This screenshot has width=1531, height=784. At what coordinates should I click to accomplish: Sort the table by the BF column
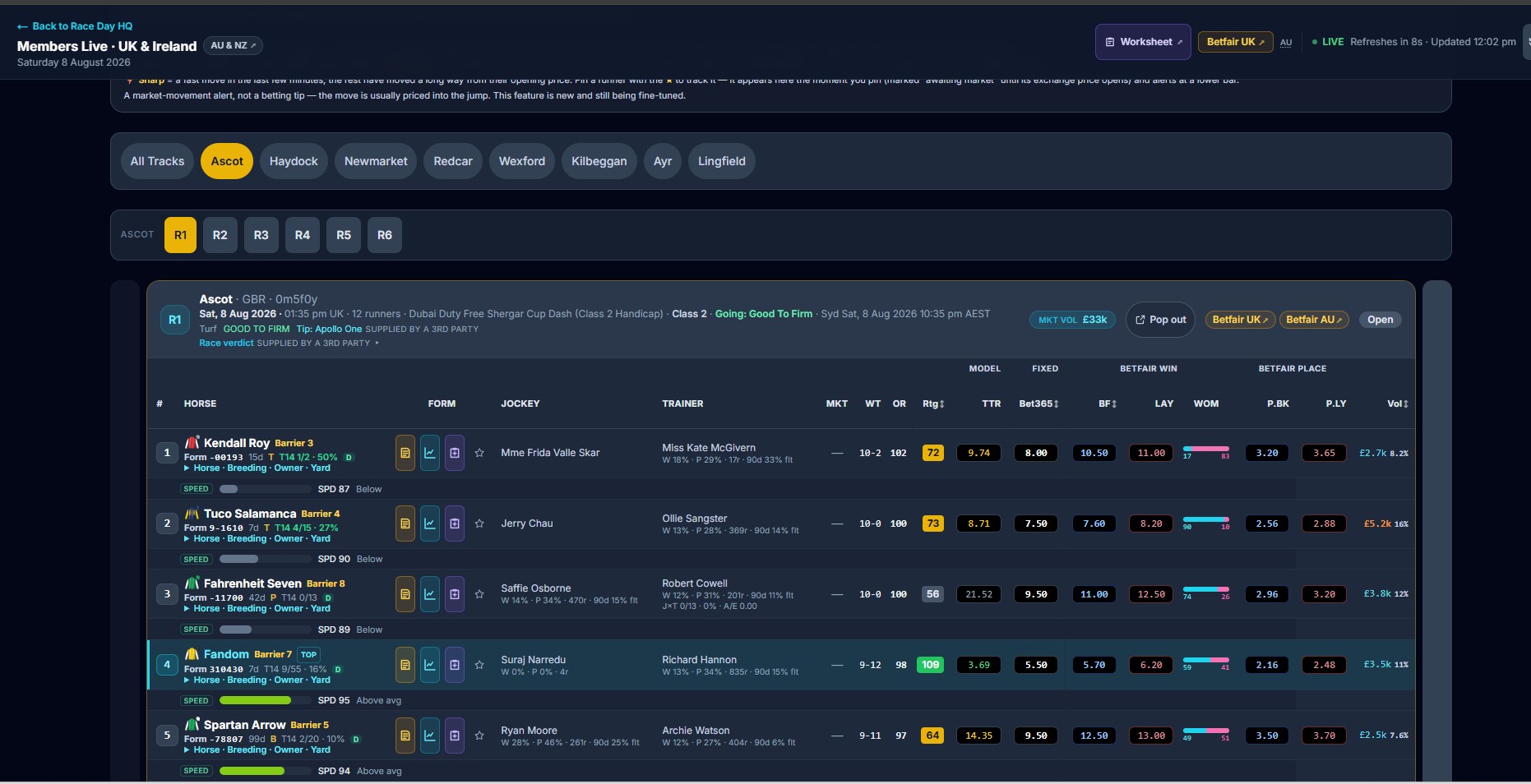pyautogui.click(x=1108, y=404)
